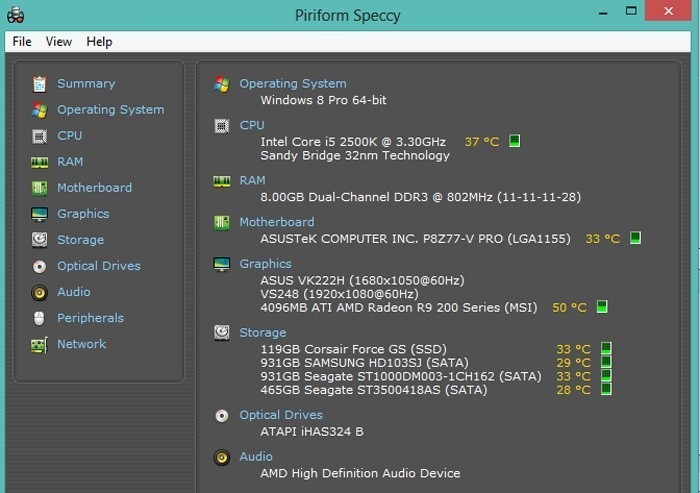Screen dimensions: 700x493
Task: Click the Speccy app icon in title bar
Action: (16, 15)
